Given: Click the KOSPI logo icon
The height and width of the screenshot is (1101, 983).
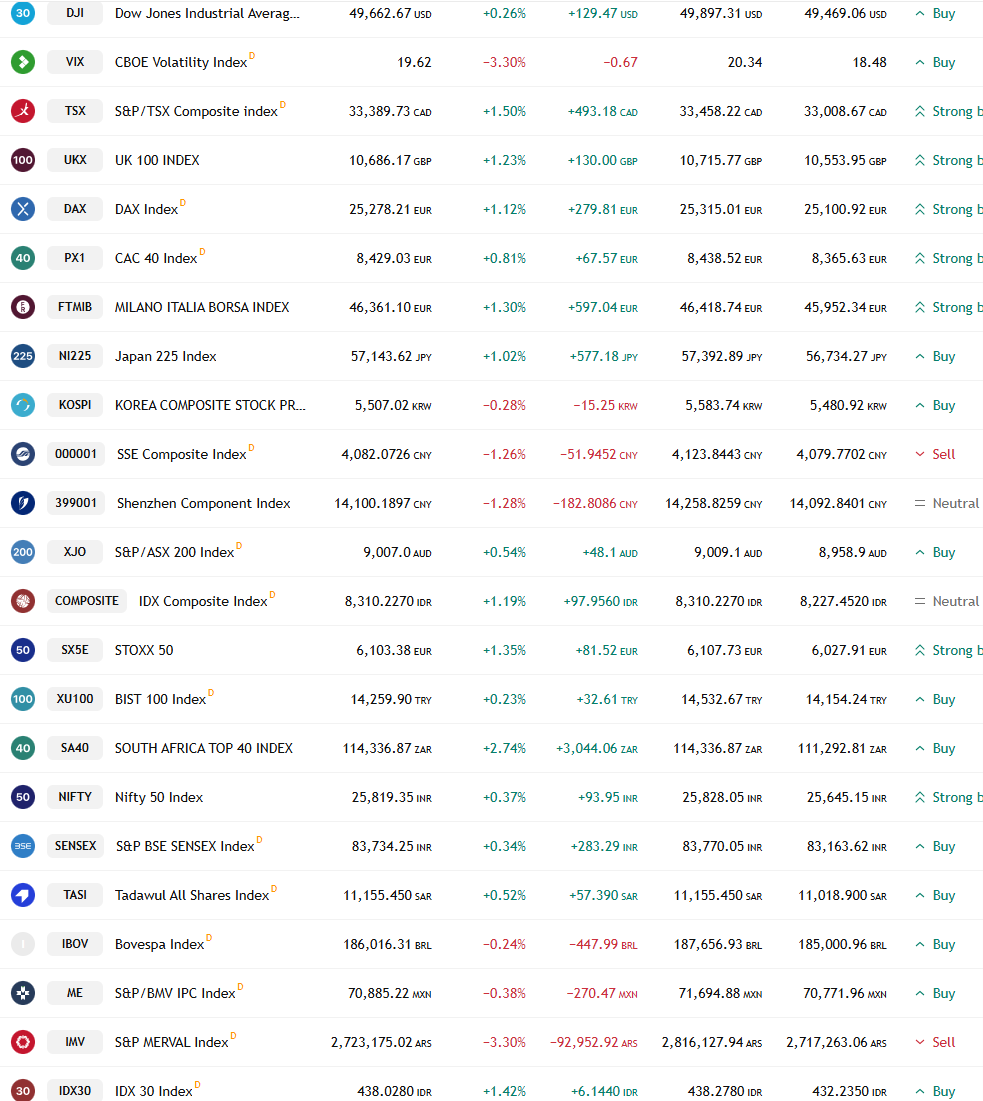Looking at the screenshot, I should coord(22,405).
